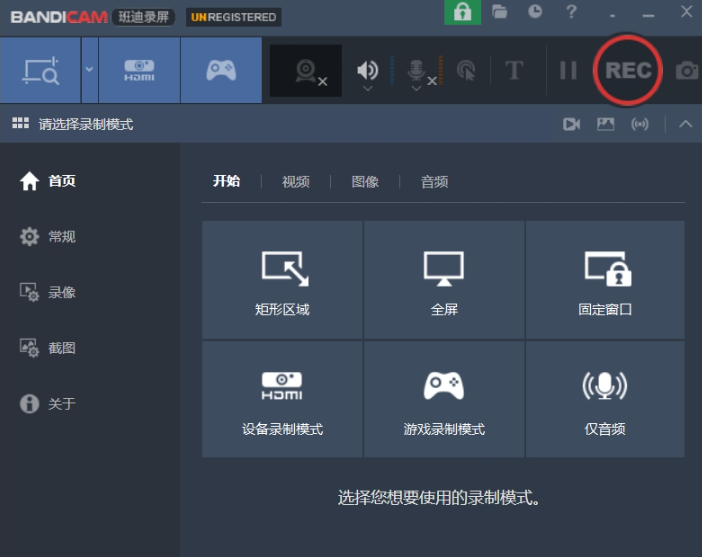The height and width of the screenshot is (557, 702).
Task: Open the output folder icon in title bar
Action: tap(500, 12)
